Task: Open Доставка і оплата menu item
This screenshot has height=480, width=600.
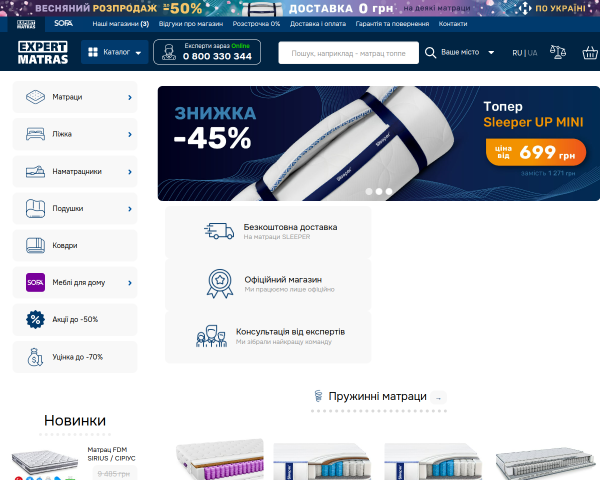Action: point(318,24)
